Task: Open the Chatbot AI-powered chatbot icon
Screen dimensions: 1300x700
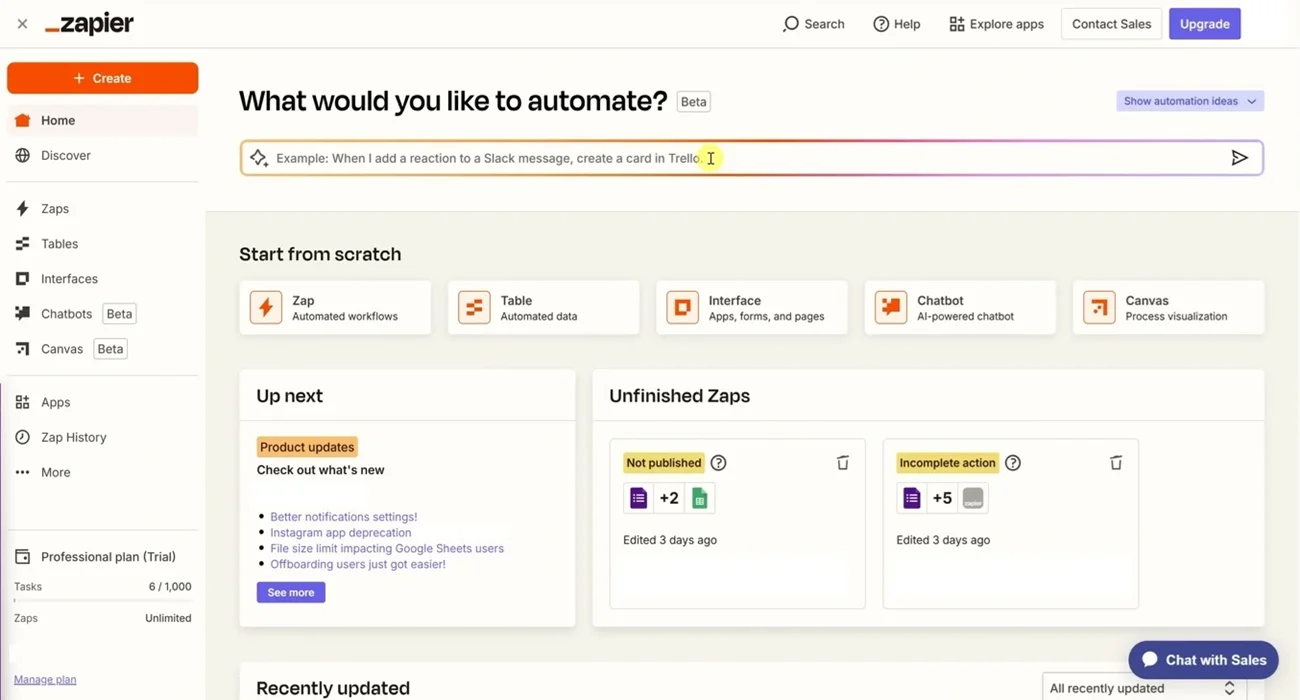Action: pyautogui.click(x=890, y=307)
